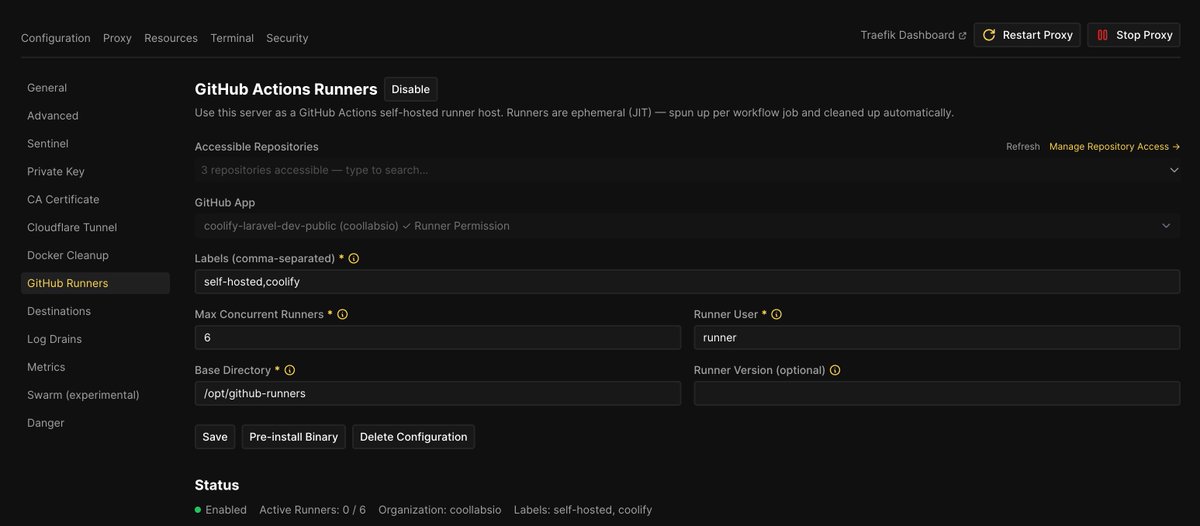This screenshot has height=526, width=1200.
Task: Go to the Resources tab
Action: pyautogui.click(x=171, y=38)
